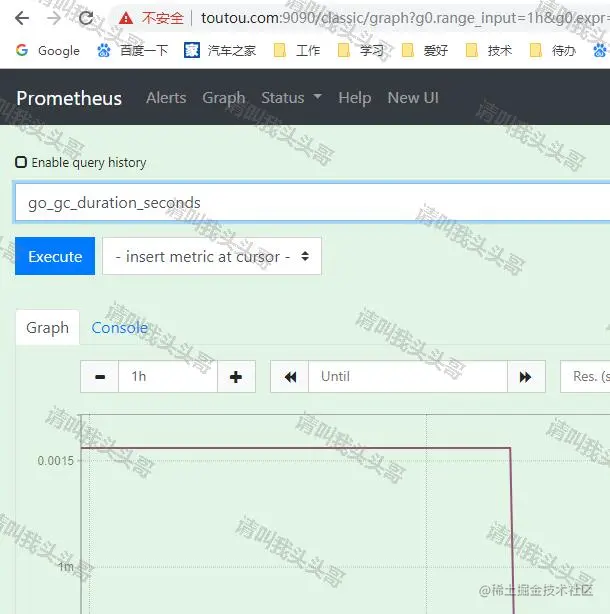
Task: Reload the page with the refresh icon
Action: (86, 18)
